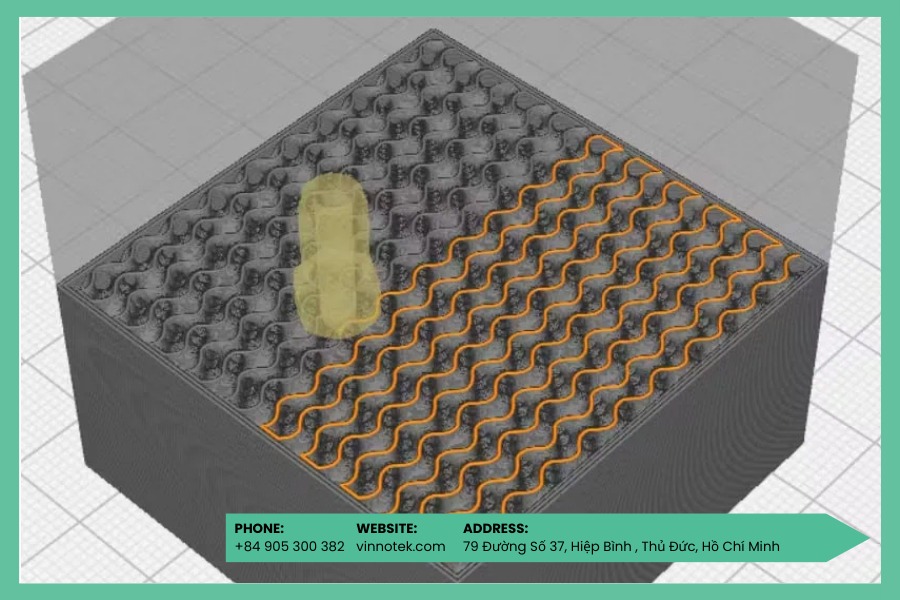The height and width of the screenshot is (600, 900).
Task: Click the ADDRESS: label
Action: coord(495,528)
